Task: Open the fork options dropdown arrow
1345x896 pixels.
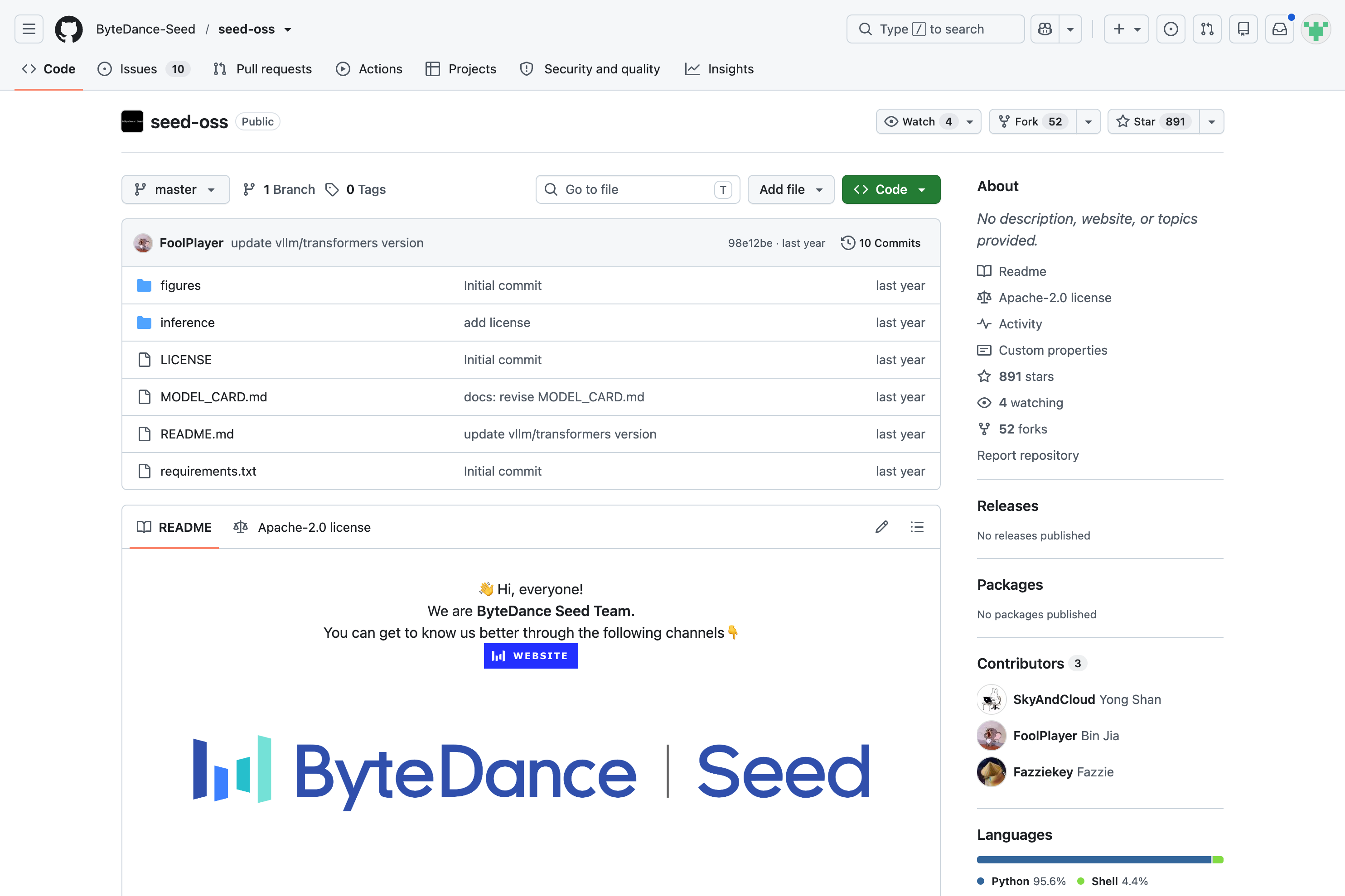Action: pyautogui.click(x=1089, y=121)
